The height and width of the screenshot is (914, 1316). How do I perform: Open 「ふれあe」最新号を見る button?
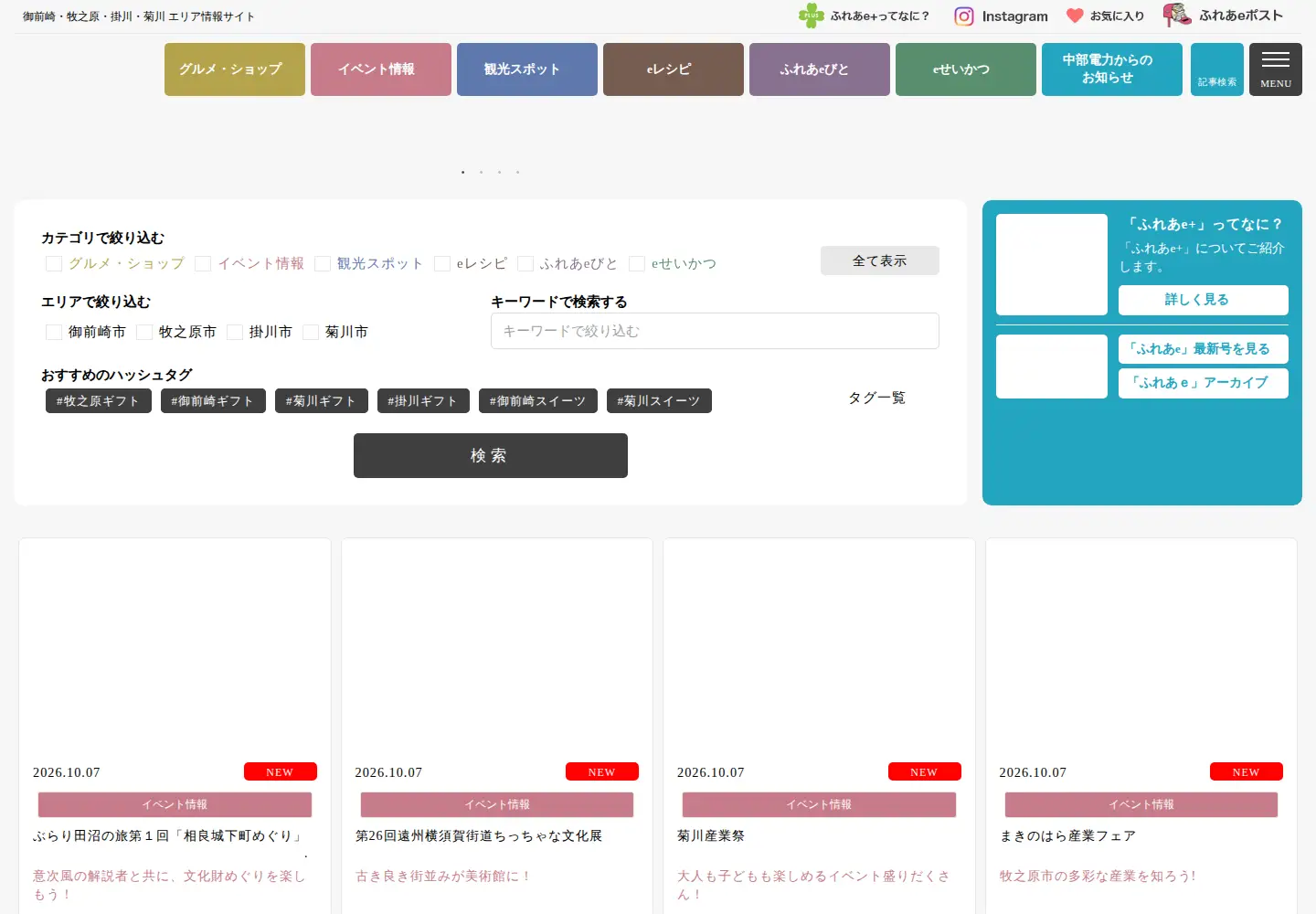point(1204,349)
